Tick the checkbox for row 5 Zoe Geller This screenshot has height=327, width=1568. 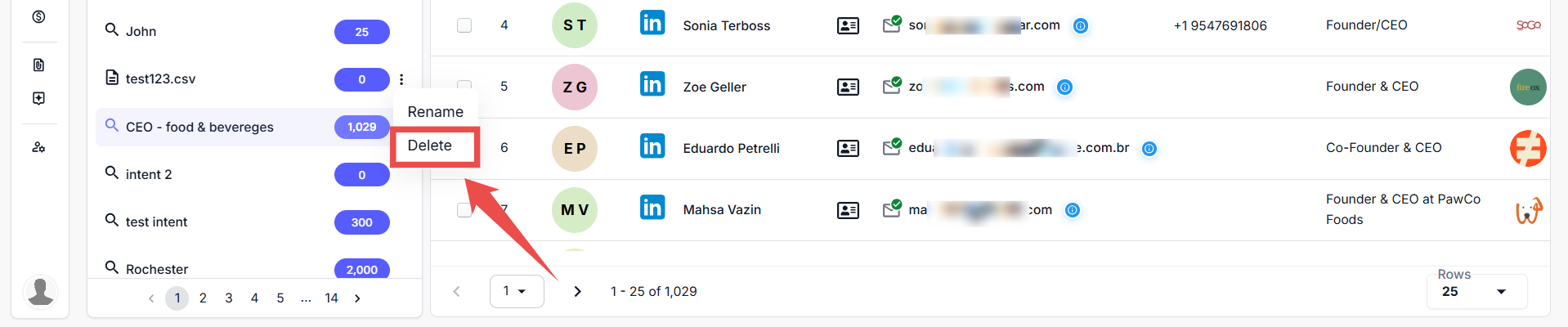point(464,83)
